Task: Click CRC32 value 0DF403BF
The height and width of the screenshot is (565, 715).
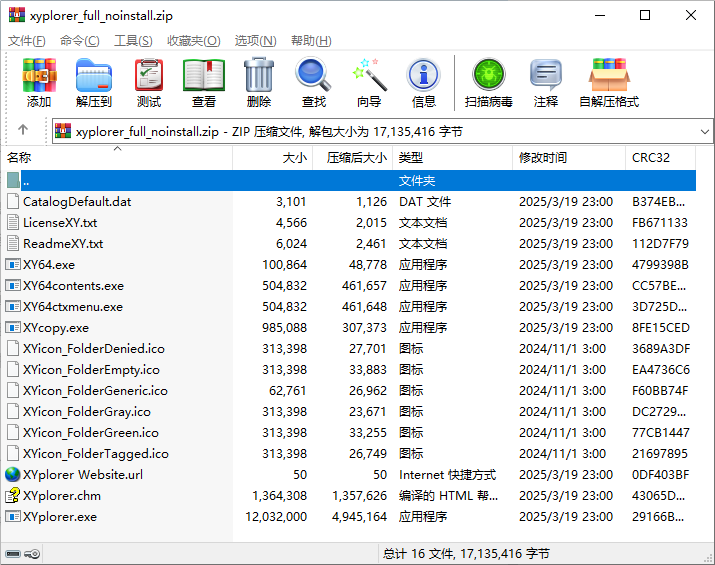Action: pyautogui.click(x=660, y=475)
